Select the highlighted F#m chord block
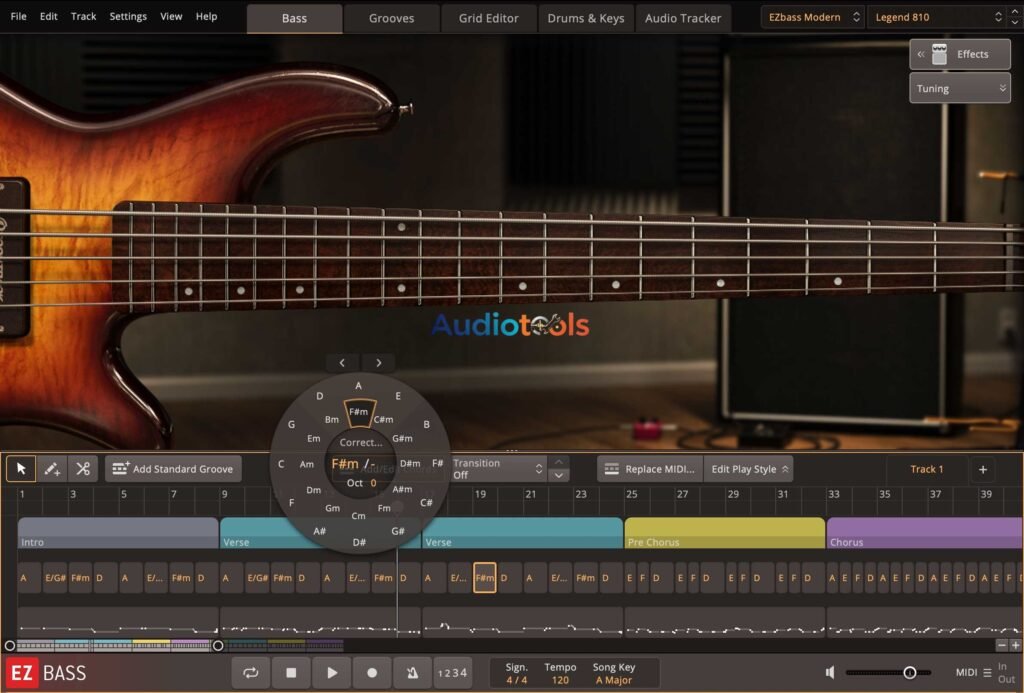The height and width of the screenshot is (693, 1024). pos(485,578)
